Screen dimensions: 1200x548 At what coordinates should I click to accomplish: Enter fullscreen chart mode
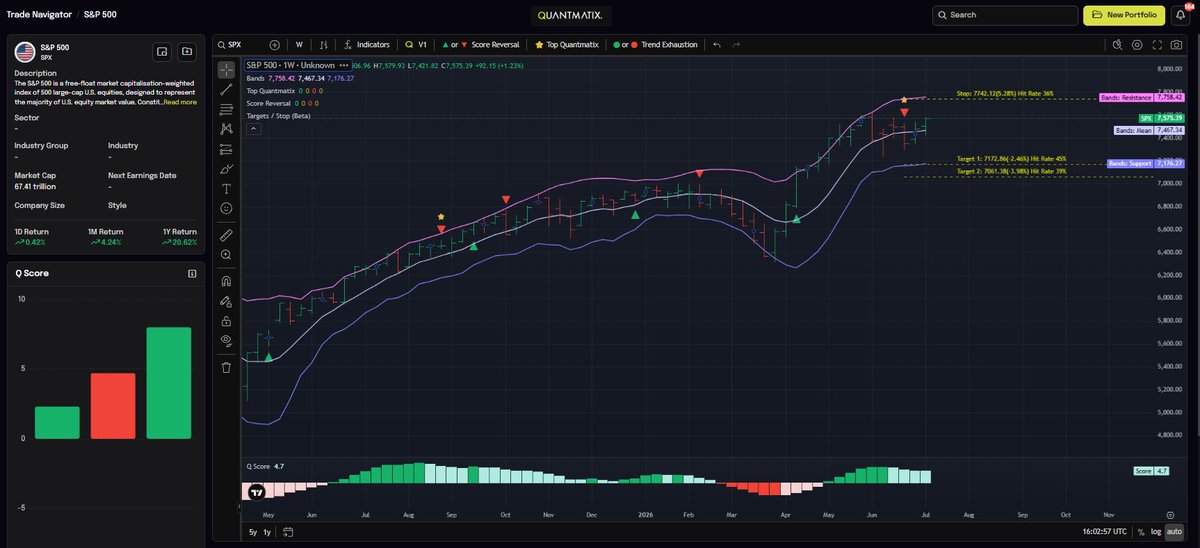pos(1156,45)
